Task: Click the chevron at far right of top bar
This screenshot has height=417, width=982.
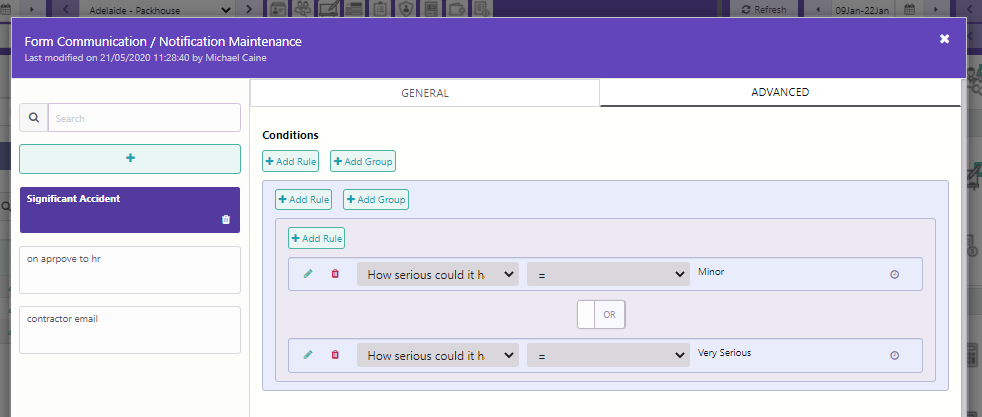Action: [x=968, y=9]
